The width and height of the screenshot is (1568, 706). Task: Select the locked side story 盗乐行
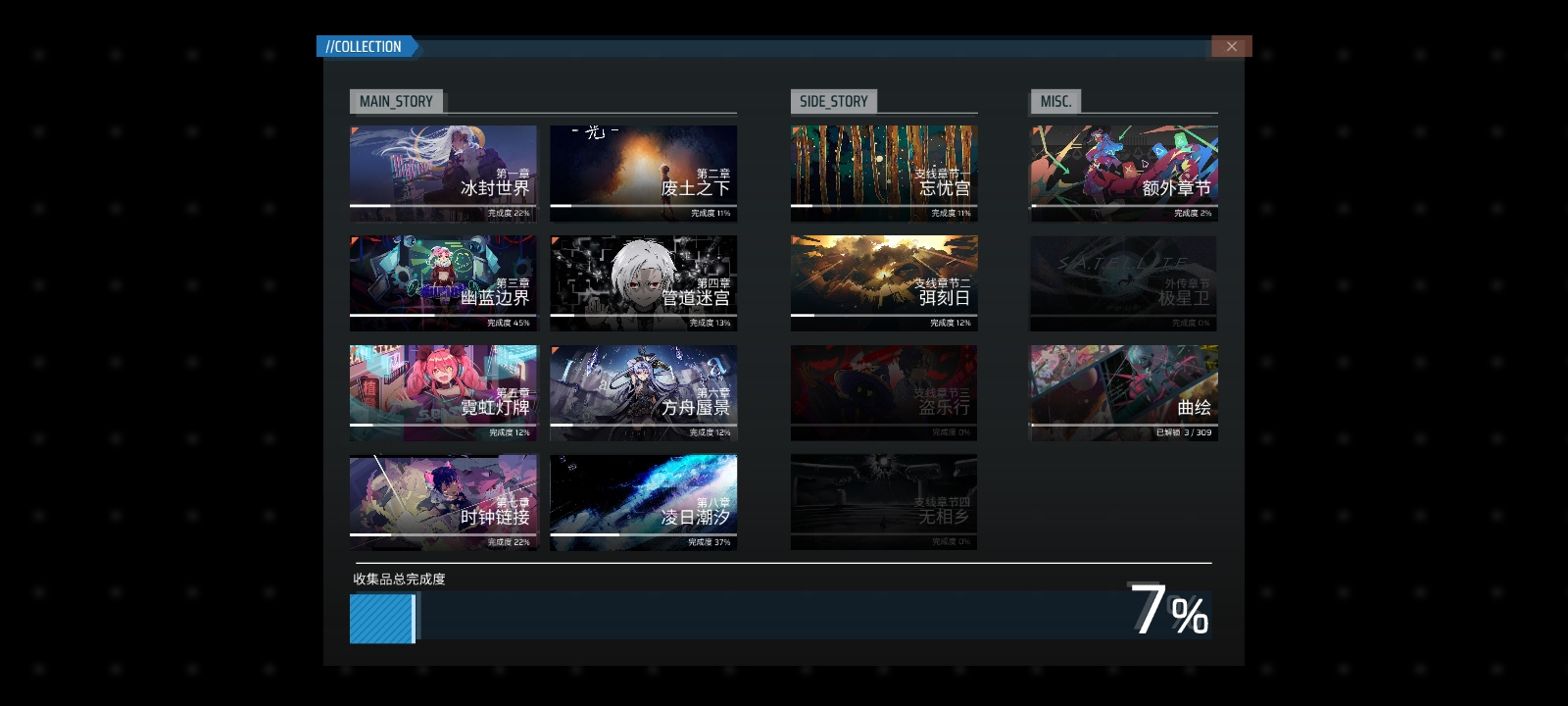coord(884,392)
